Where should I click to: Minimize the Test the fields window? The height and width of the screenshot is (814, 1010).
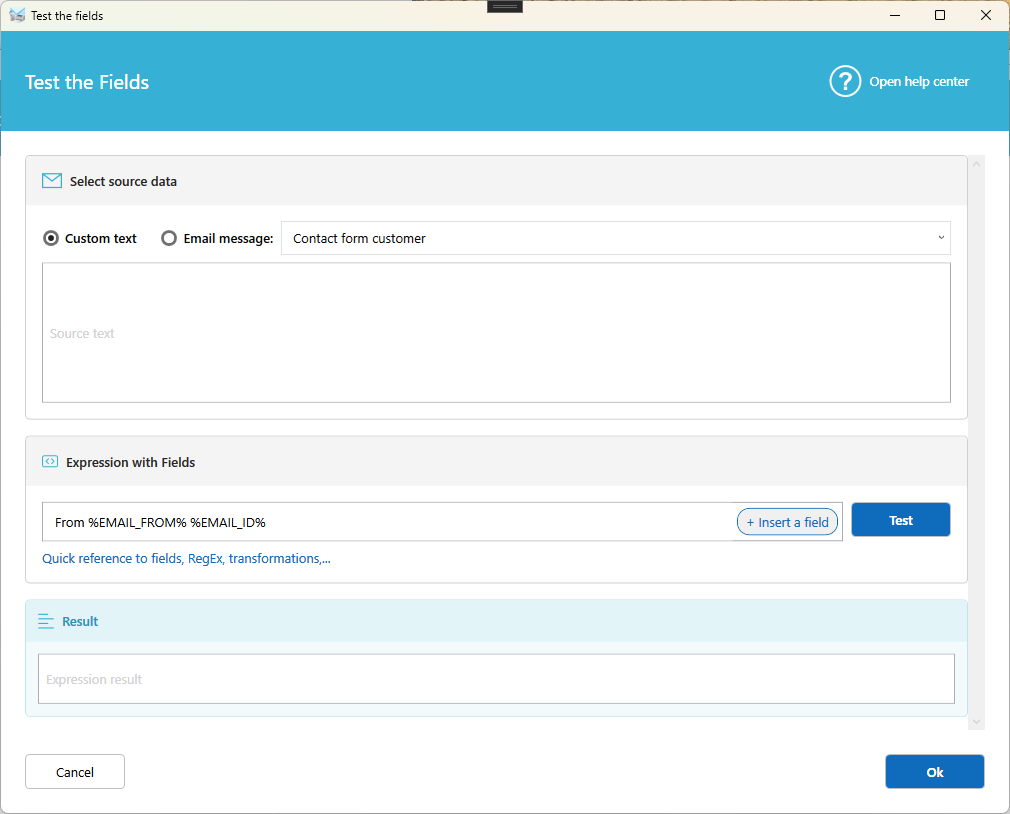click(x=895, y=15)
